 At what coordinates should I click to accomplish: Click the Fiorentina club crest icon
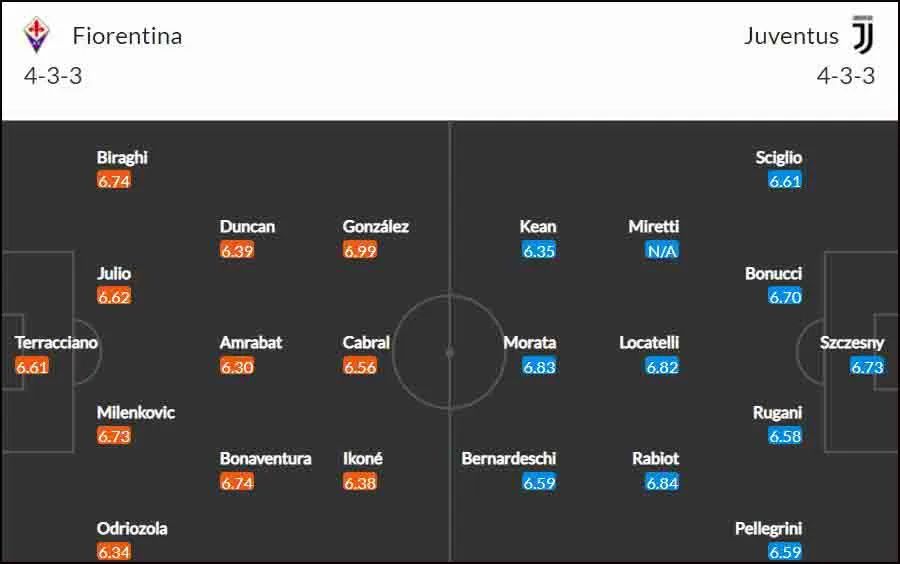coord(36,35)
